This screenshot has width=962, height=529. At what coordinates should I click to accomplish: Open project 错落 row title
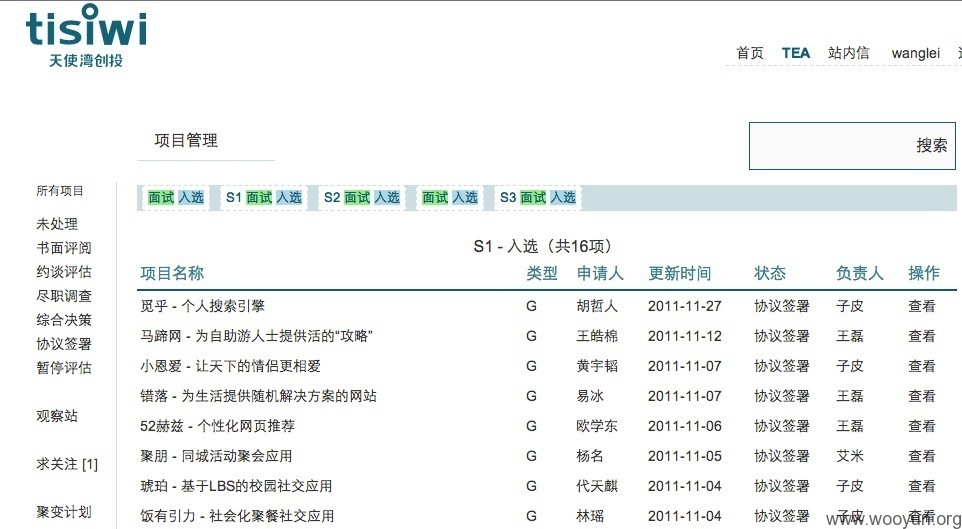coord(258,396)
